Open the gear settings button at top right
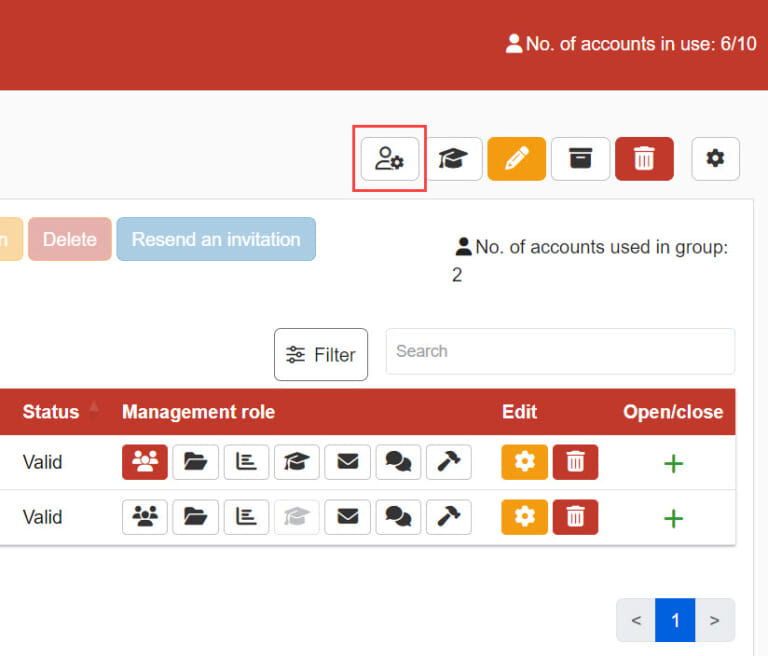 [x=715, y=159]
